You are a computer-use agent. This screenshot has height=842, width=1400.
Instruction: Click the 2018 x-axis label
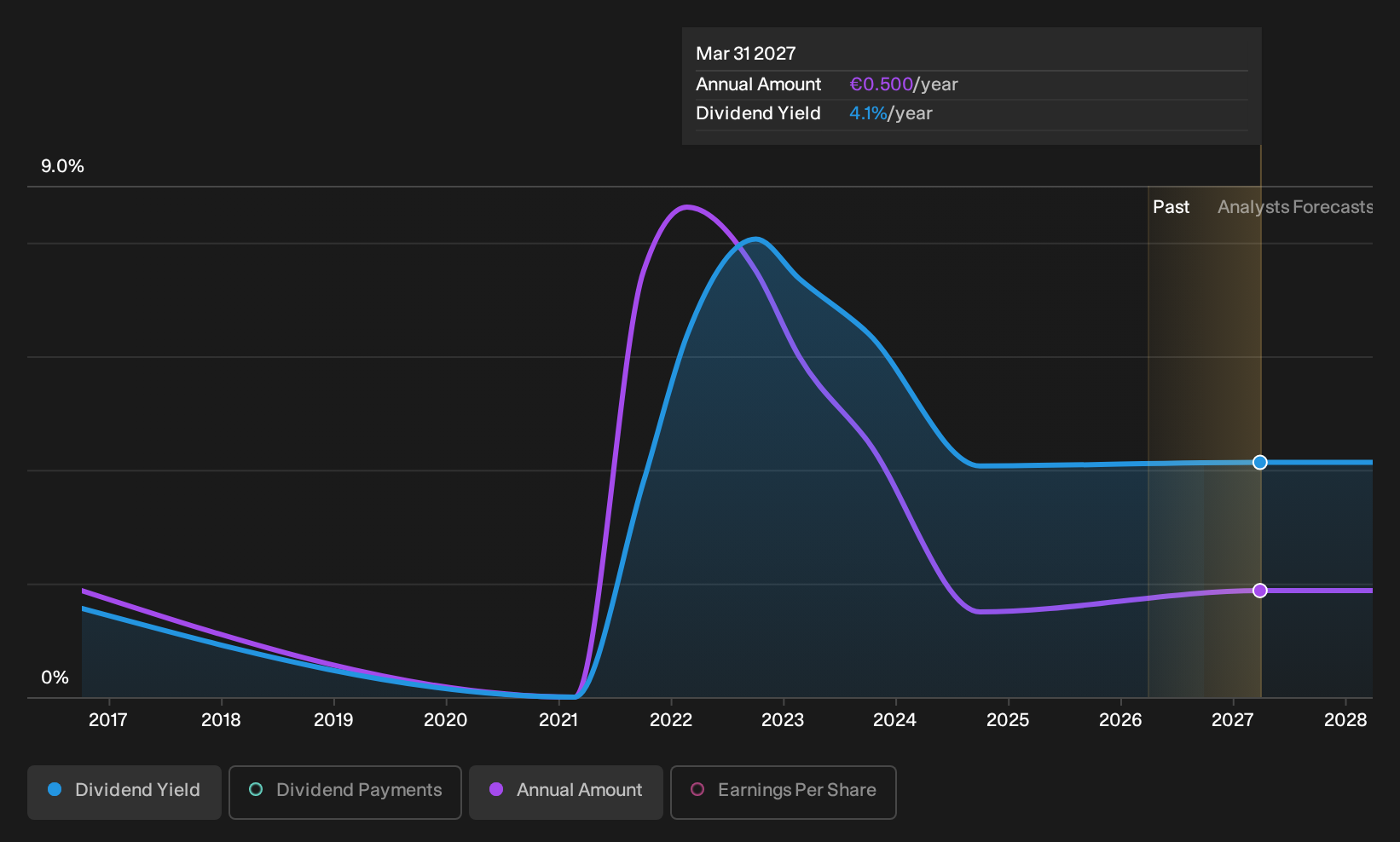[221, 720]
